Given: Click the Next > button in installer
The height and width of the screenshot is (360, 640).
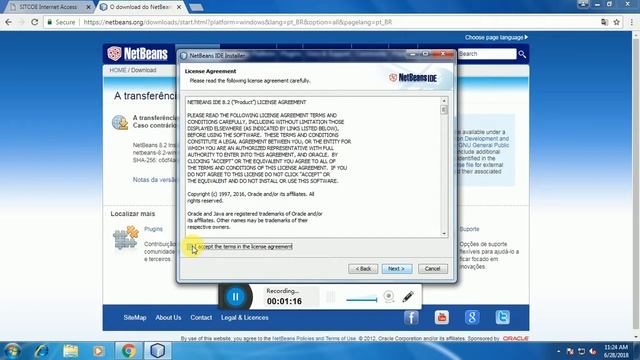Looking at the screenshot, I should (397, 269).
